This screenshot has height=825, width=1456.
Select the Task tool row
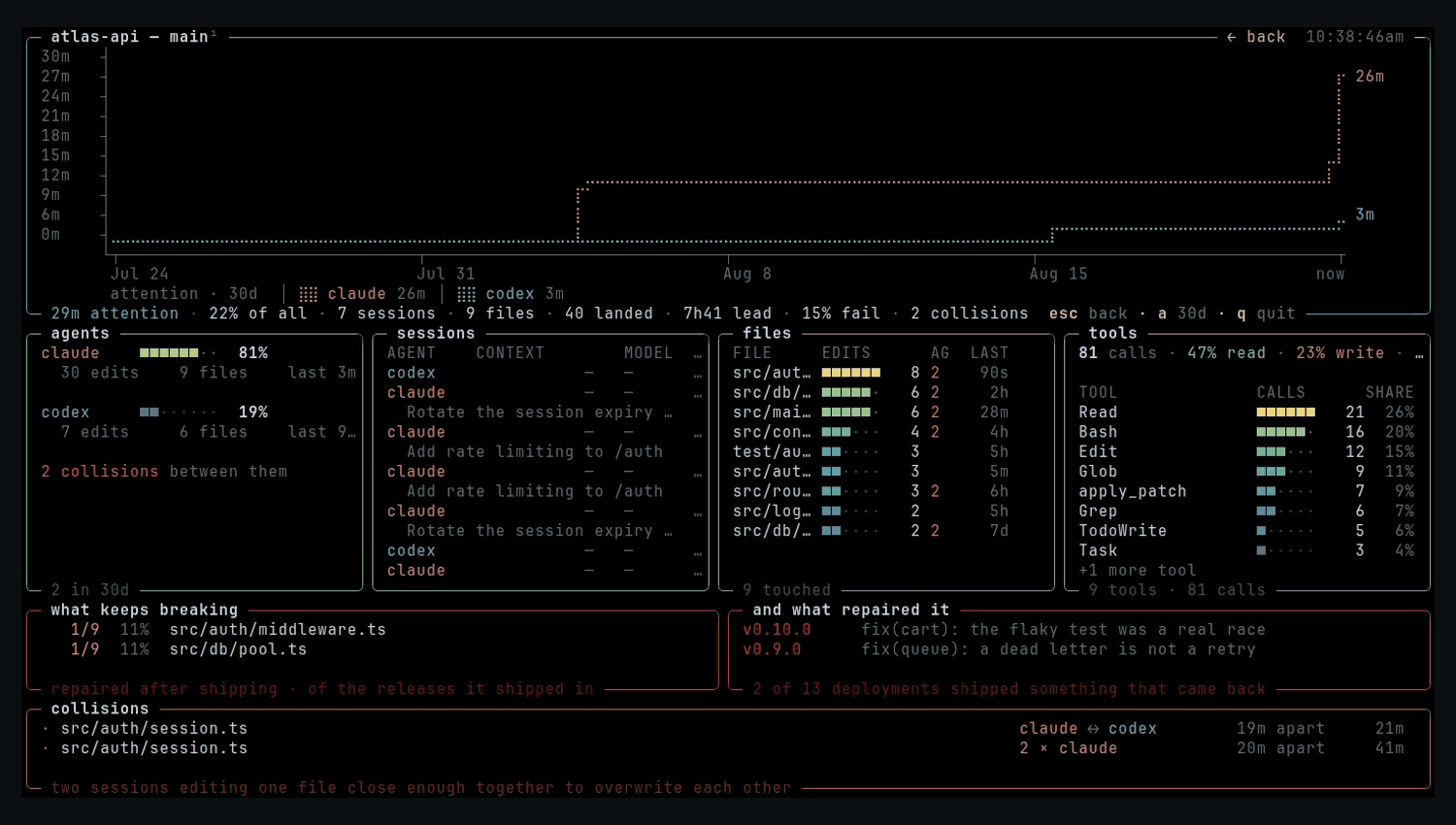coord(1246,551)
